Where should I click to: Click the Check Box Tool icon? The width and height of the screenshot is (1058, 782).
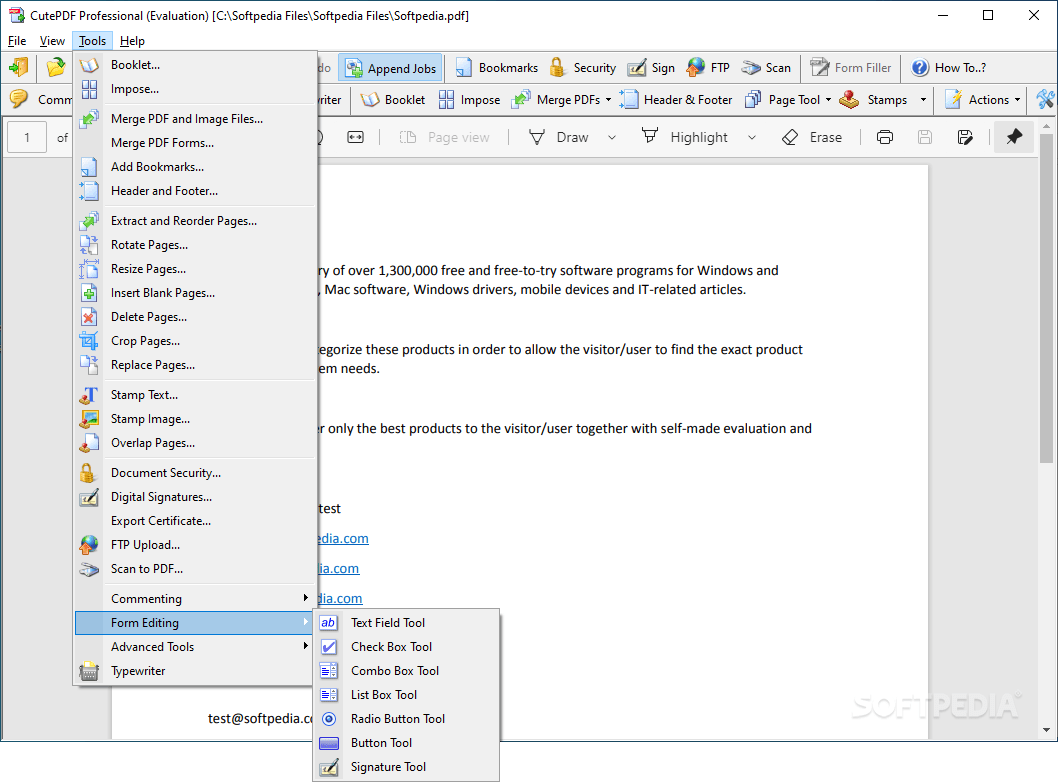pos(329,647)
